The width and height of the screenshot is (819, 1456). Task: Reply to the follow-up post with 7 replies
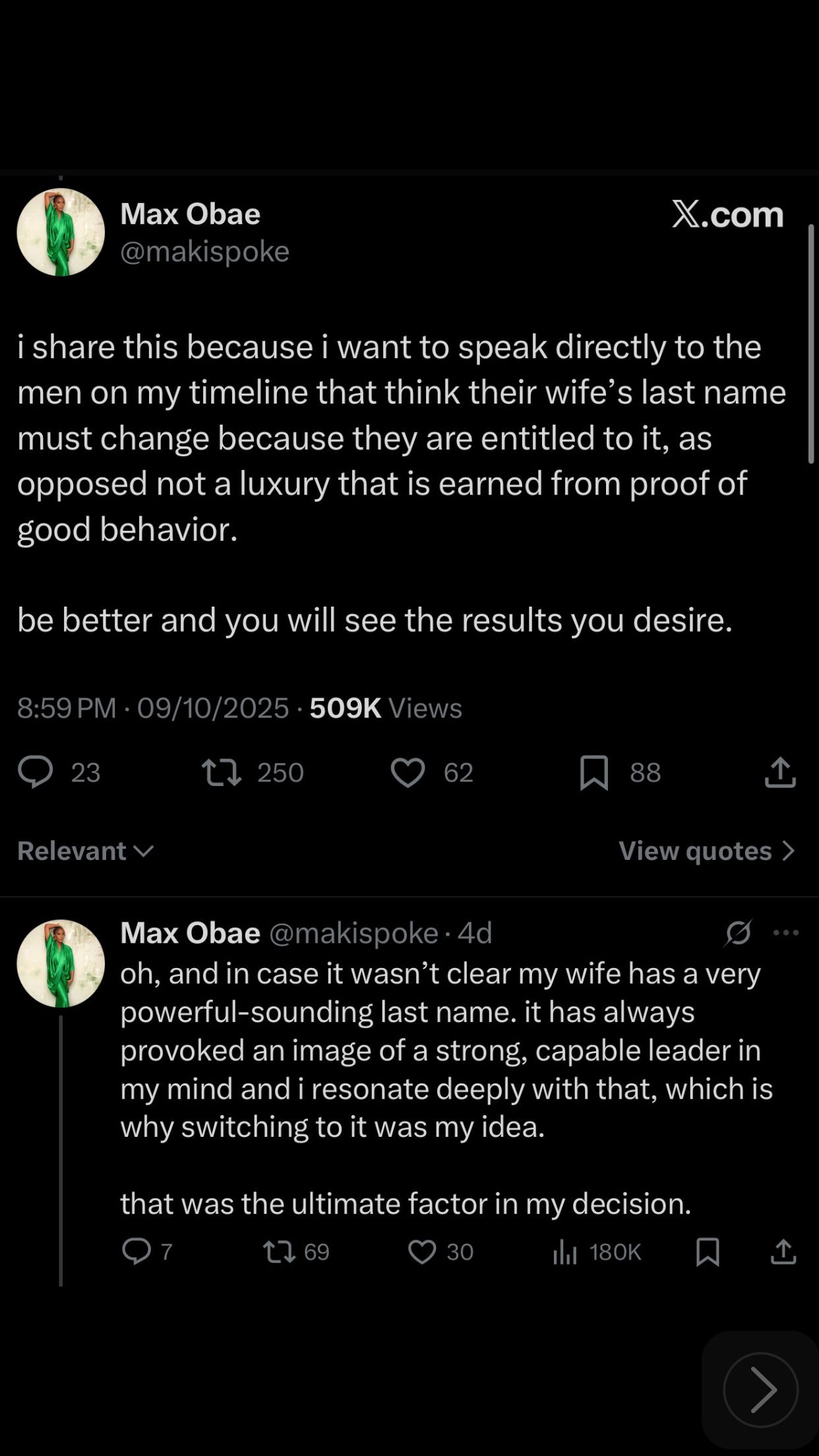tap(136, 1251)
